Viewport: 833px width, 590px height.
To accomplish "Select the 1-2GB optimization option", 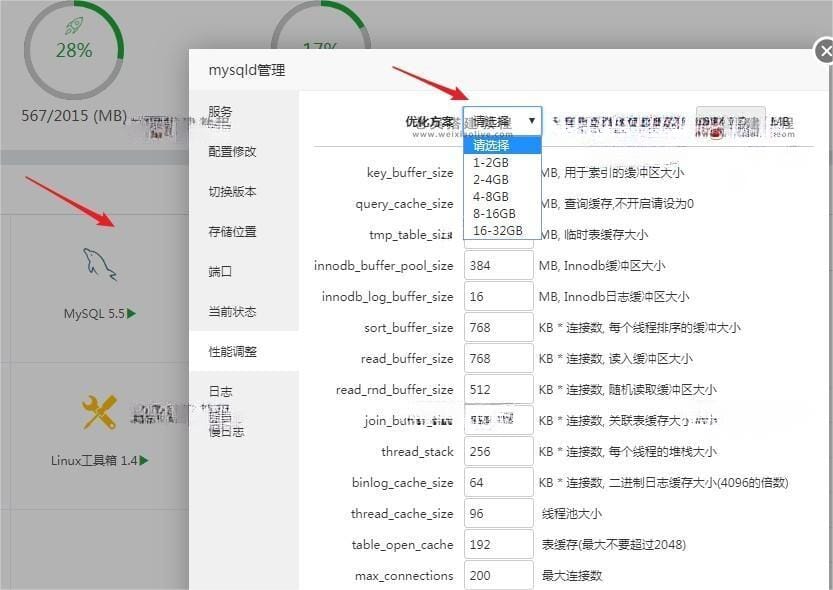I will pos(502,163).
